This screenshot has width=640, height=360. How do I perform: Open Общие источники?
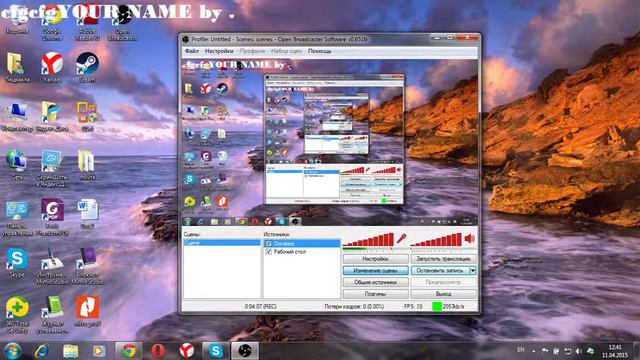(376, 282)
